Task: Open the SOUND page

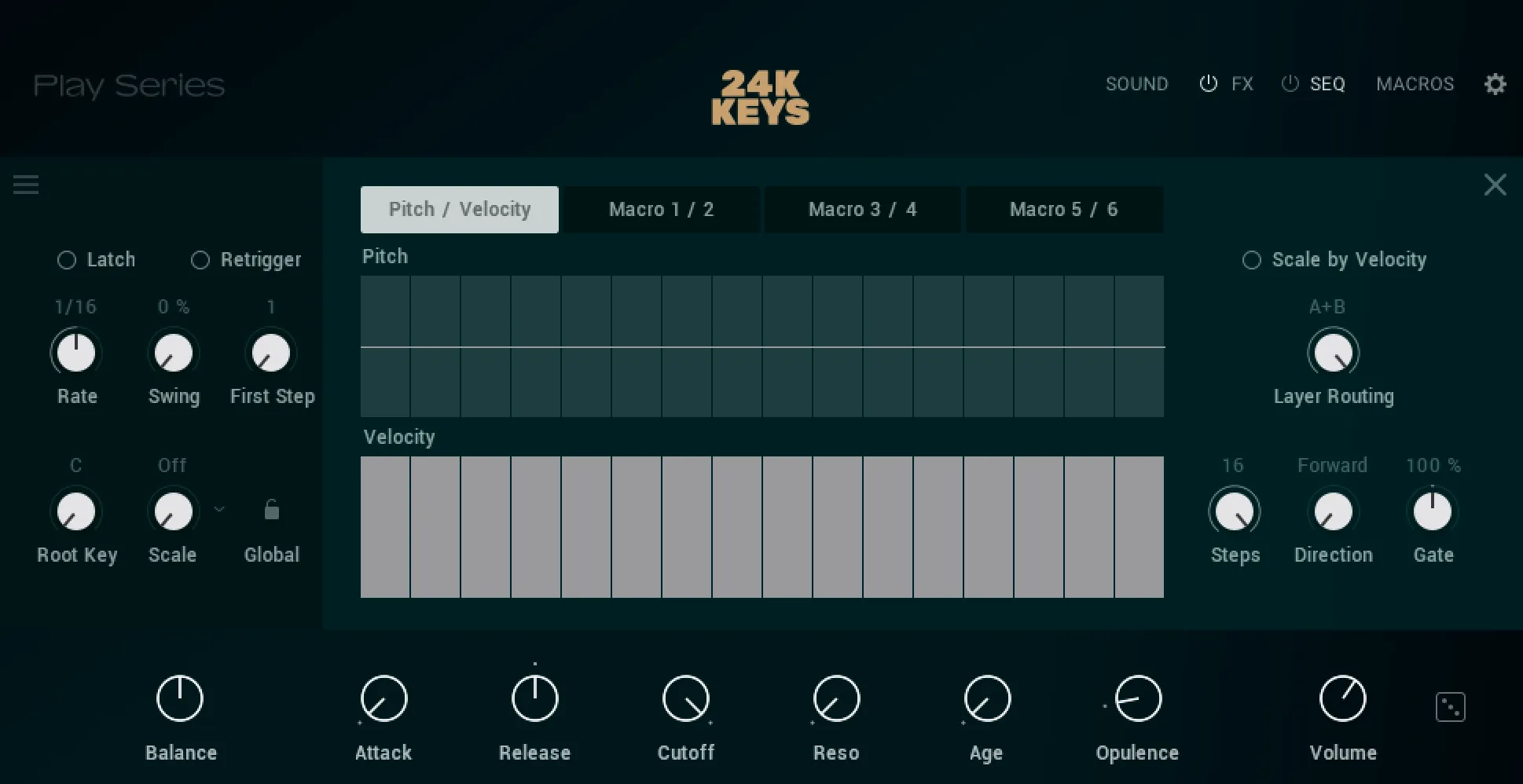Action: [x=1136, y=84]
